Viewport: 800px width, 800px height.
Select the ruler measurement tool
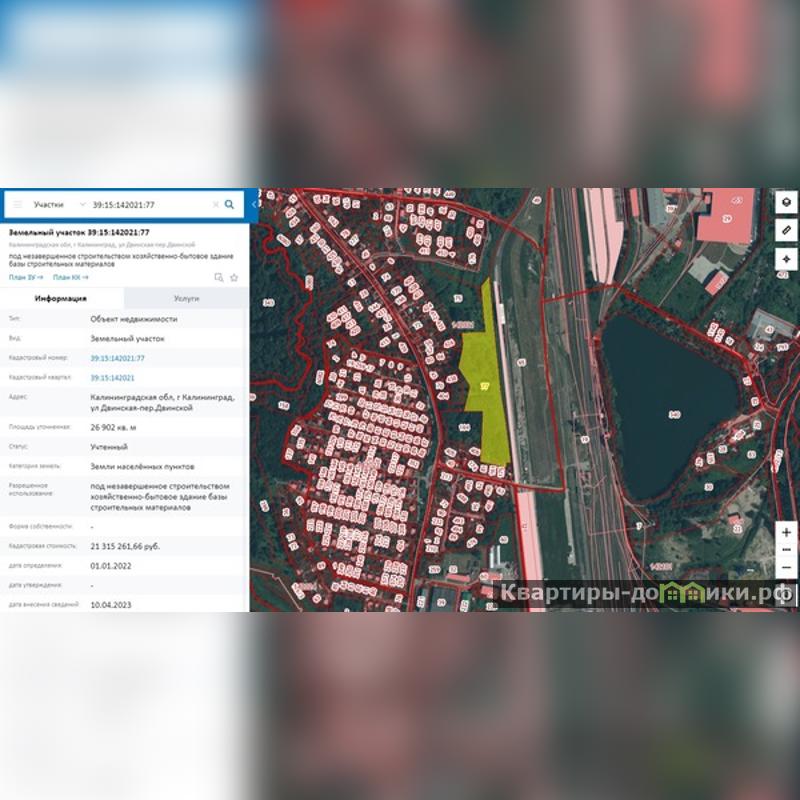786,230
